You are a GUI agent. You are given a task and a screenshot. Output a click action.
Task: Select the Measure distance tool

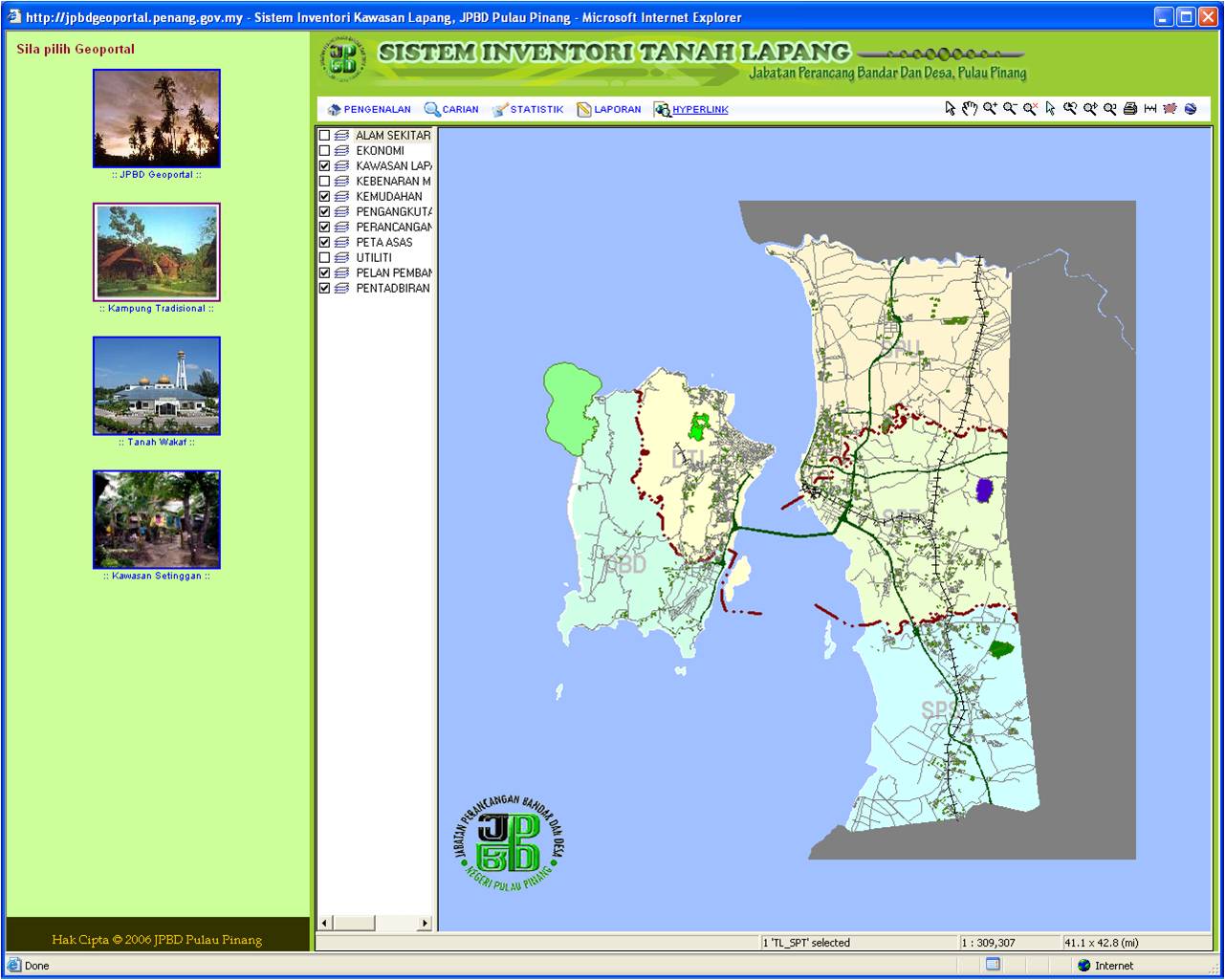point(1148,109)
